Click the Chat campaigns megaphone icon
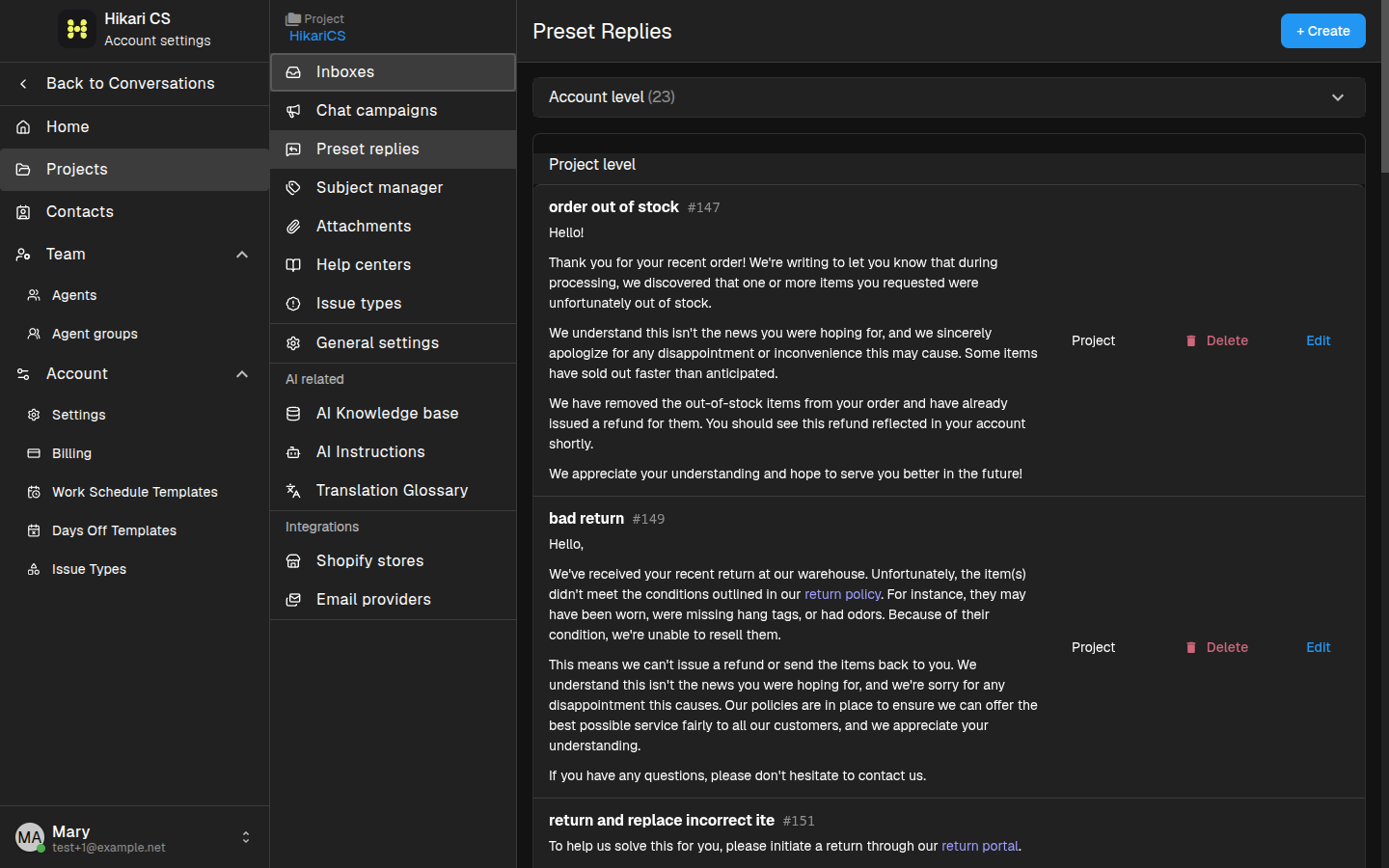This screenshot has height=868, width=1389. pyautogui.click(x=293, y=111)
